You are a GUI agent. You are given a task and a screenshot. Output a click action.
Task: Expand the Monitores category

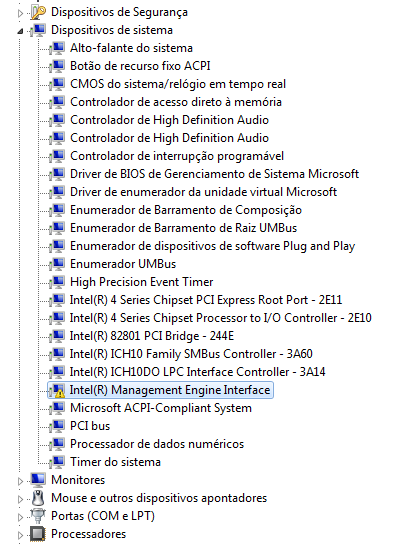[20, 481]
